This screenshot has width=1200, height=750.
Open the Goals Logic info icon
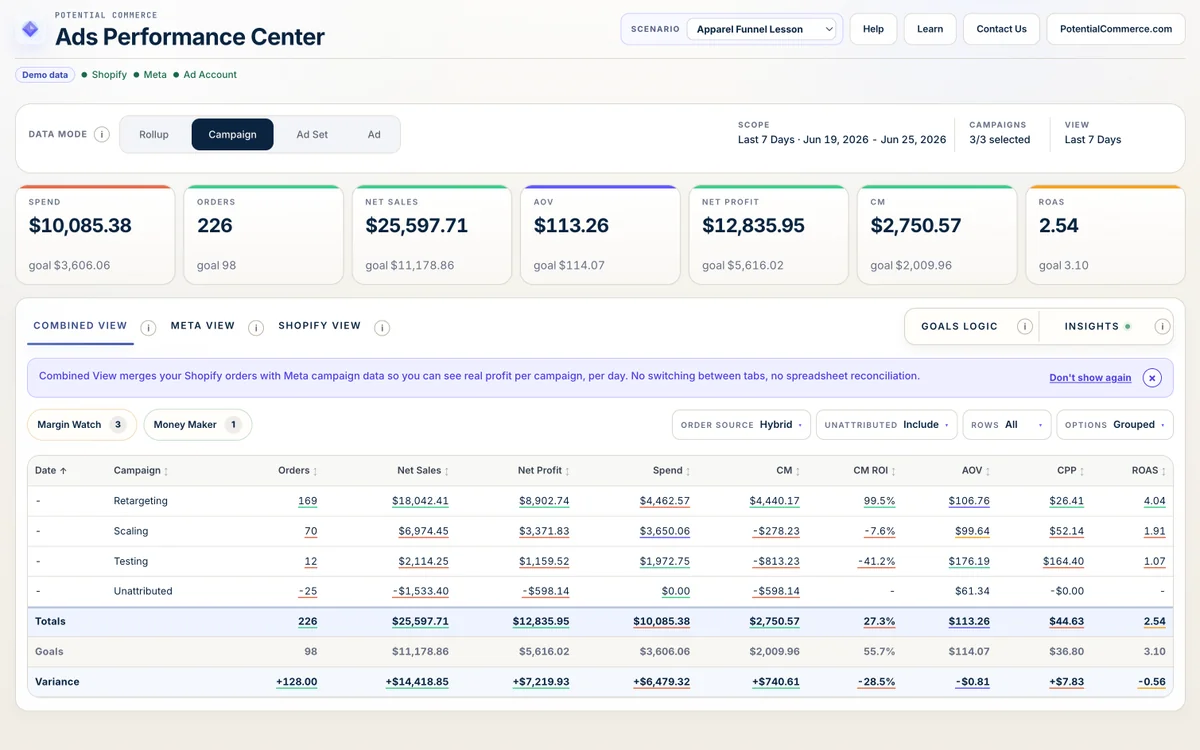pyautogui.click(x=1024, y=326)
